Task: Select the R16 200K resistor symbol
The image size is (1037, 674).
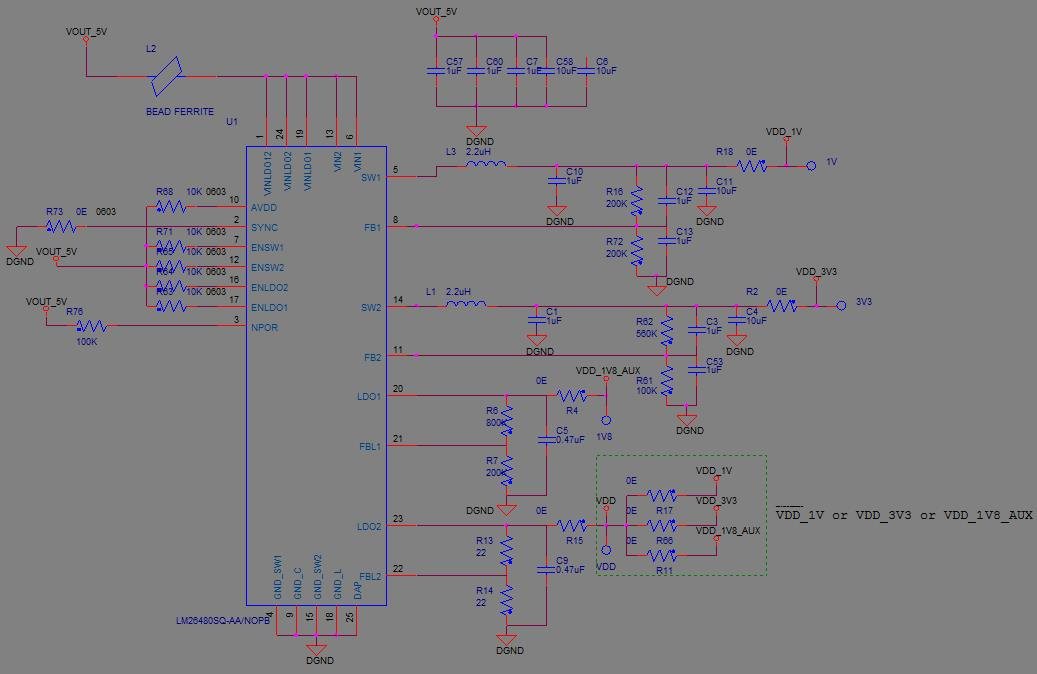Action: tap(636, 201)
